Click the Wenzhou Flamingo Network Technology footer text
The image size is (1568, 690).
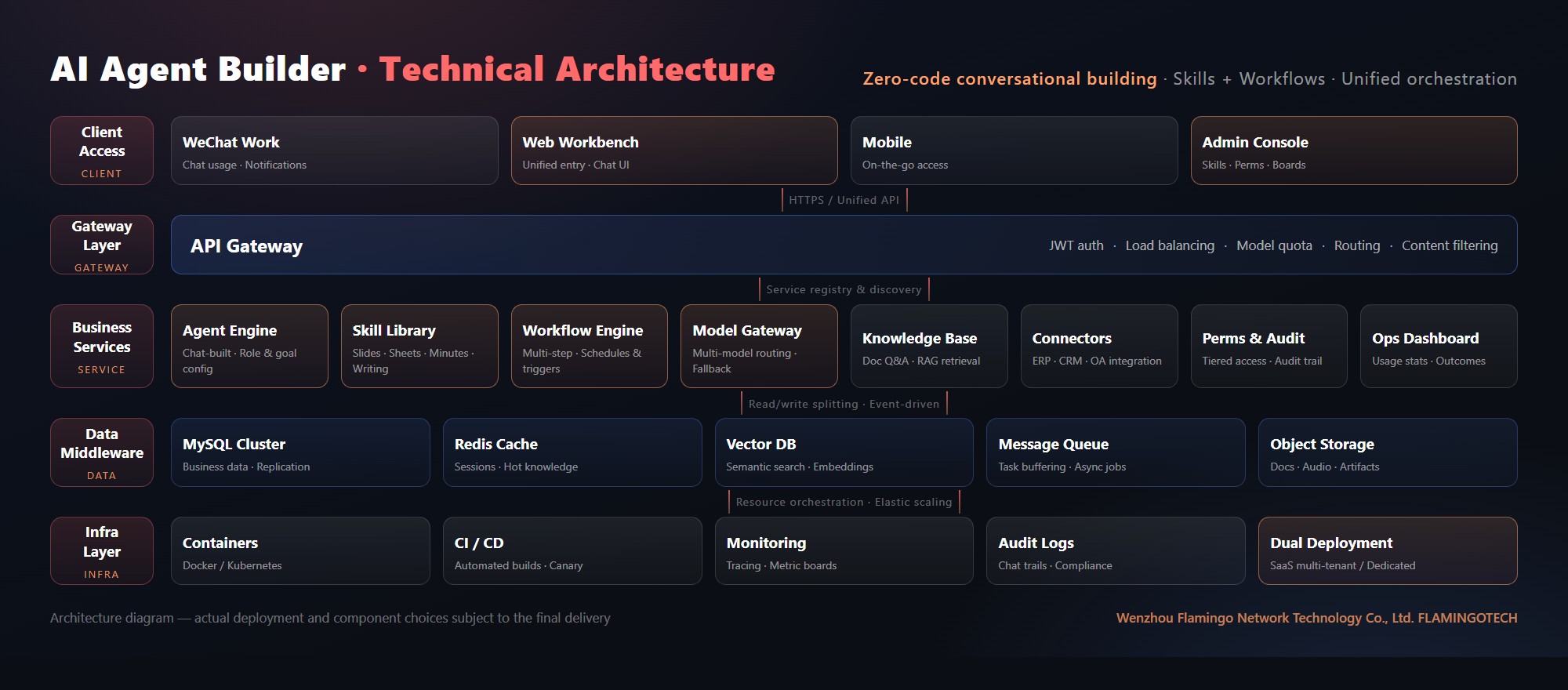click(x=1316, y=618)
